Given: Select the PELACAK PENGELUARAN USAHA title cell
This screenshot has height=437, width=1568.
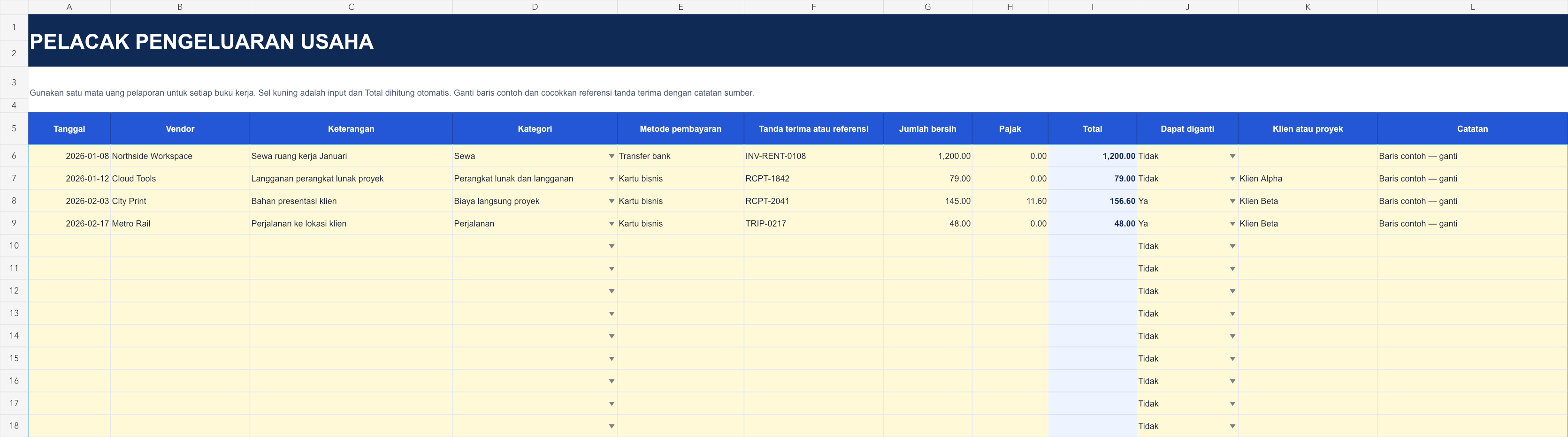Looking at the screenshot, I should 798,41.
